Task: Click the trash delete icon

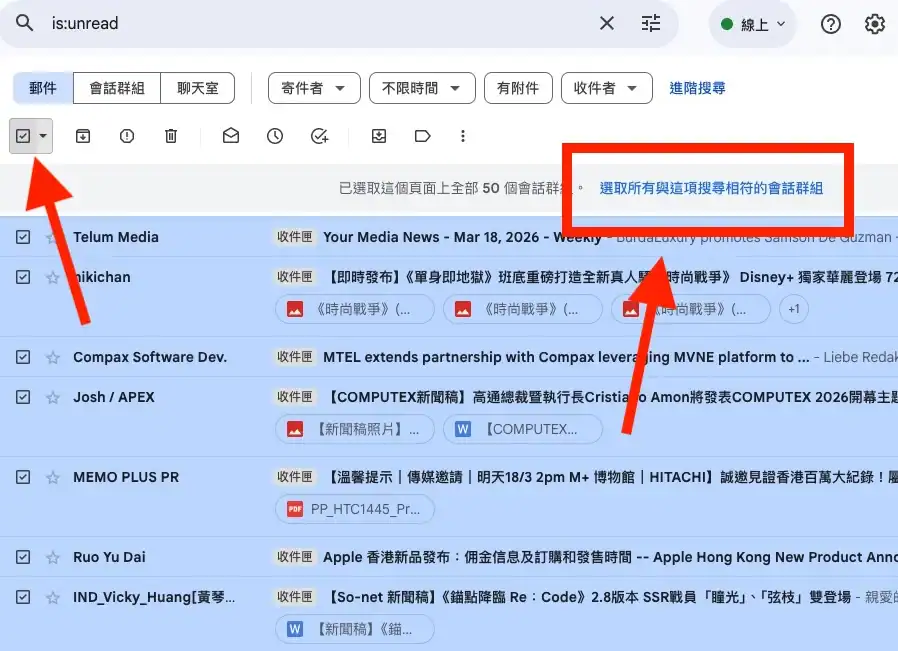Action: [x=171, y=136]
